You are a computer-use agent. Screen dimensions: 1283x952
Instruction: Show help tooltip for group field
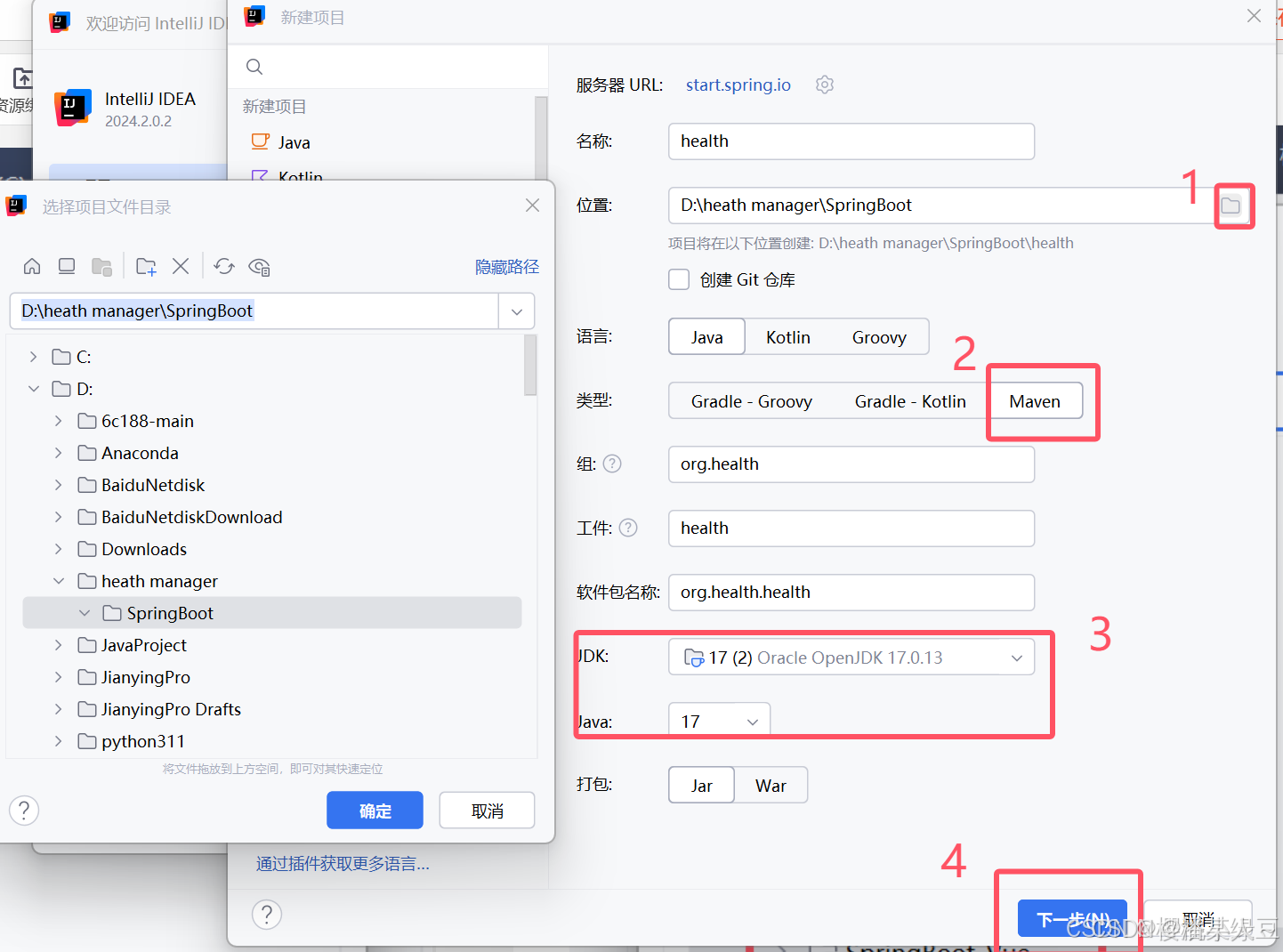tap(612, 464)
